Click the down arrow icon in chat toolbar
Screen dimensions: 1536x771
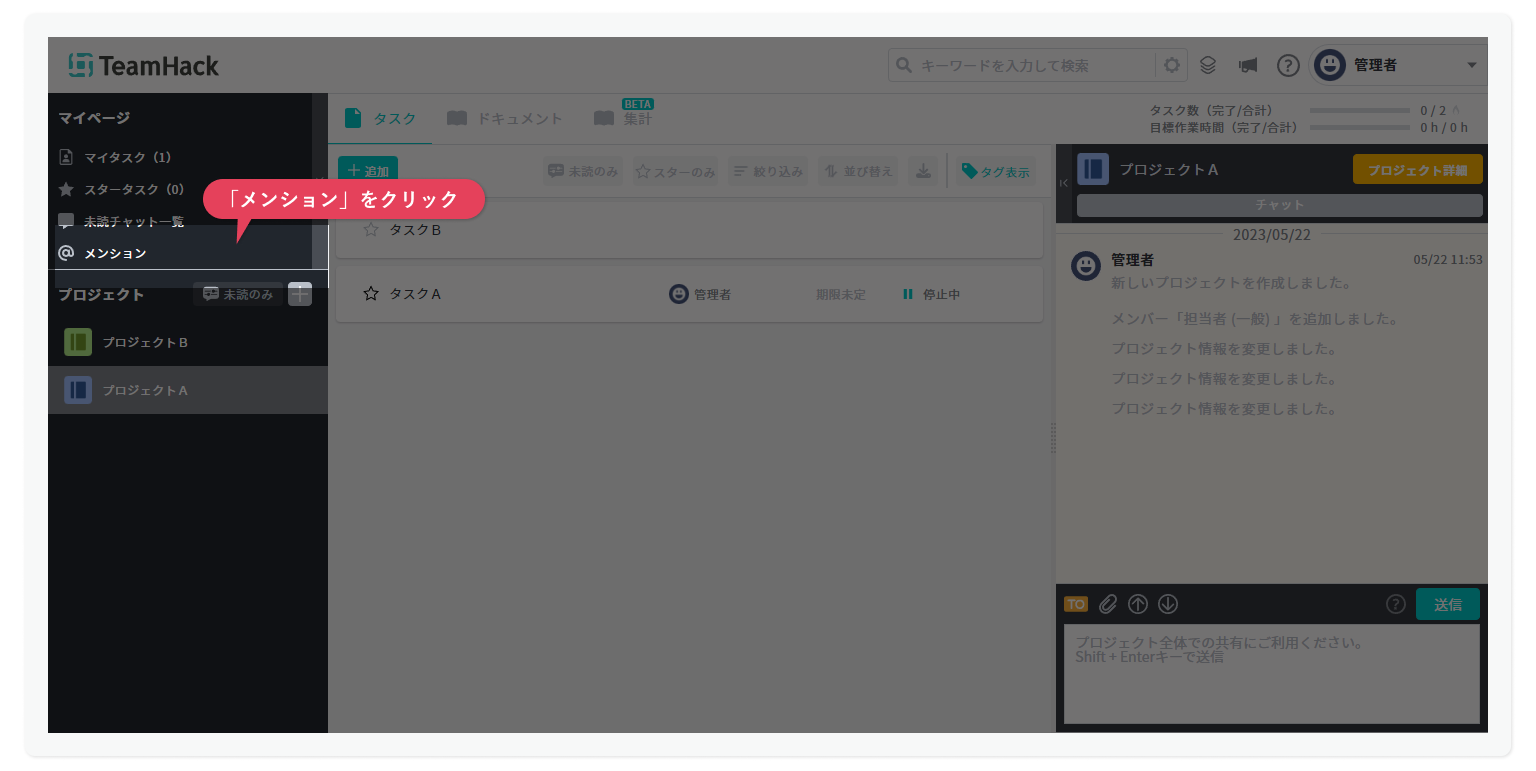coord(1168,604)
